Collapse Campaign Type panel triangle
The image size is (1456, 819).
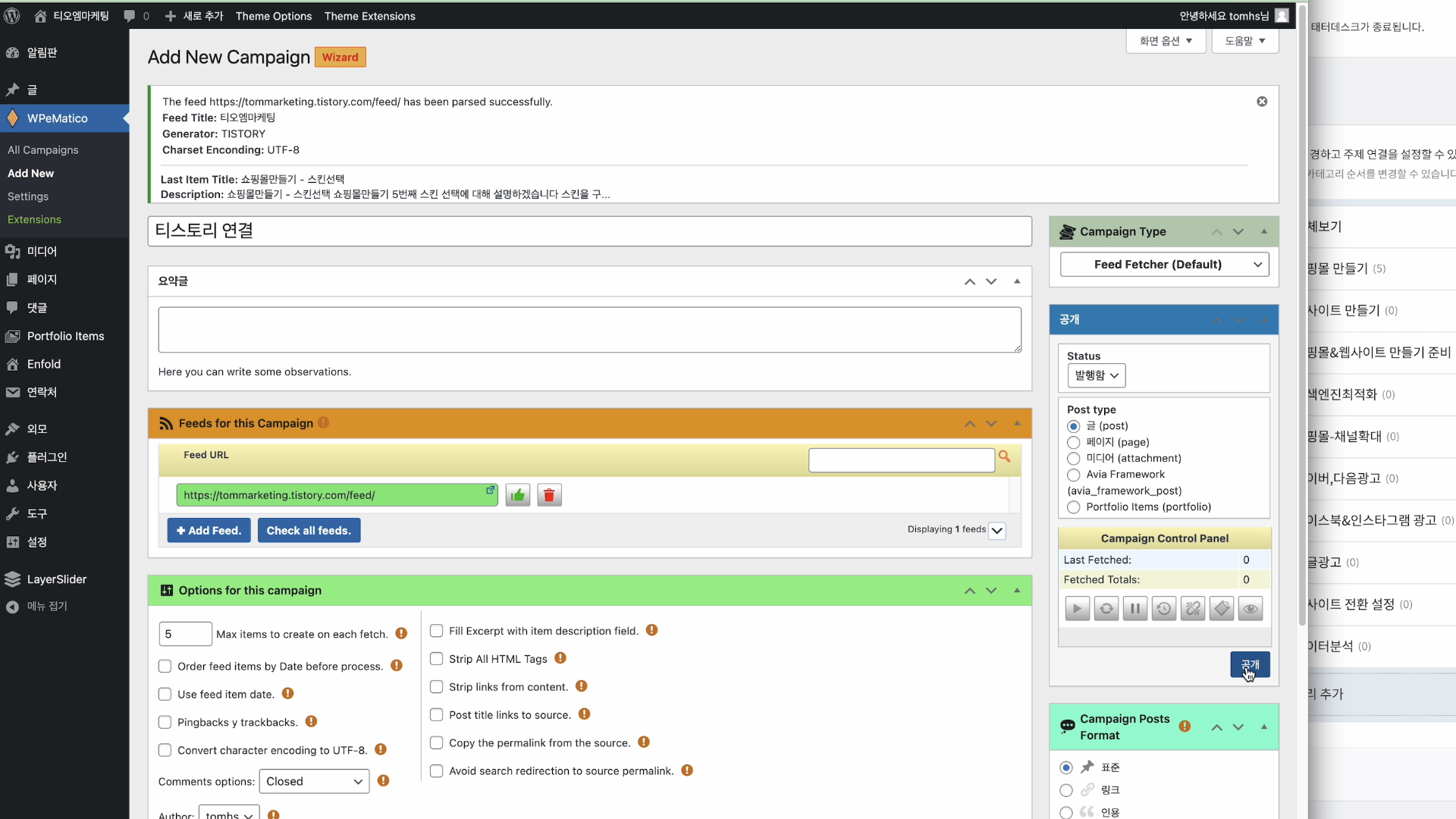pos(1263,231)
